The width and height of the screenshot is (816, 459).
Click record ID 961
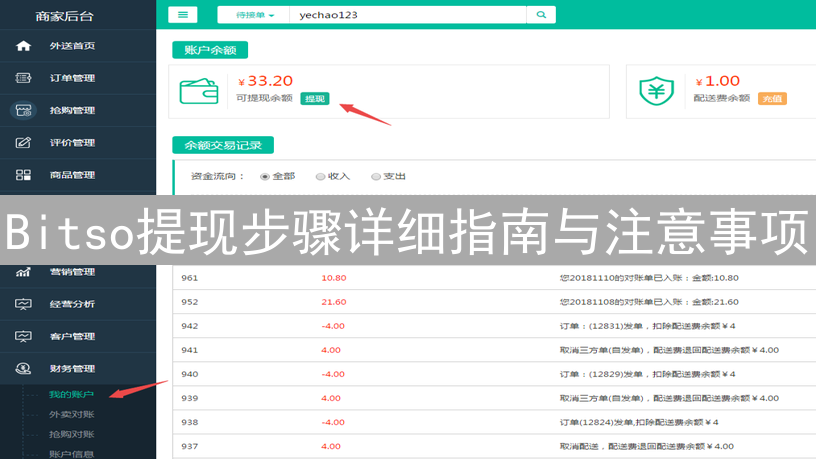click(189, 278)
